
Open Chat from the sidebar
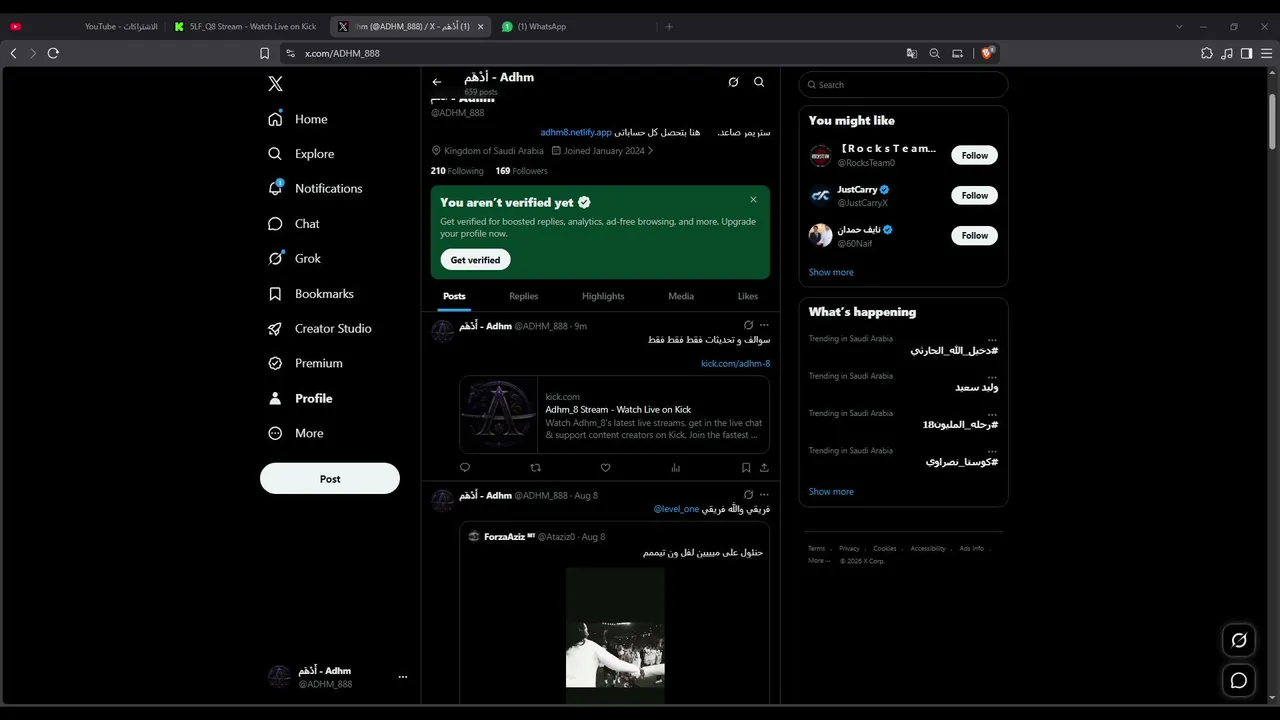(x=294, y=224)
